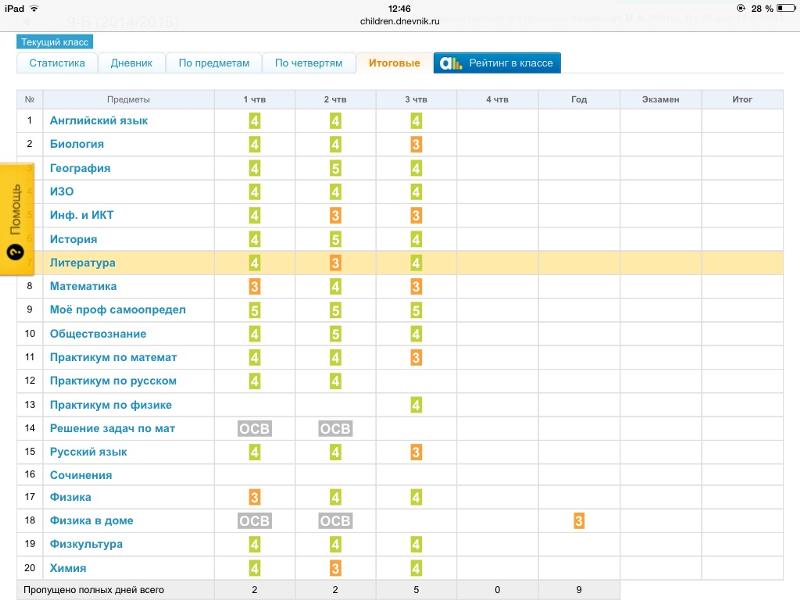Click Физкультура 3 чтв grade 4 badge
800x600 pixels.
416,544
